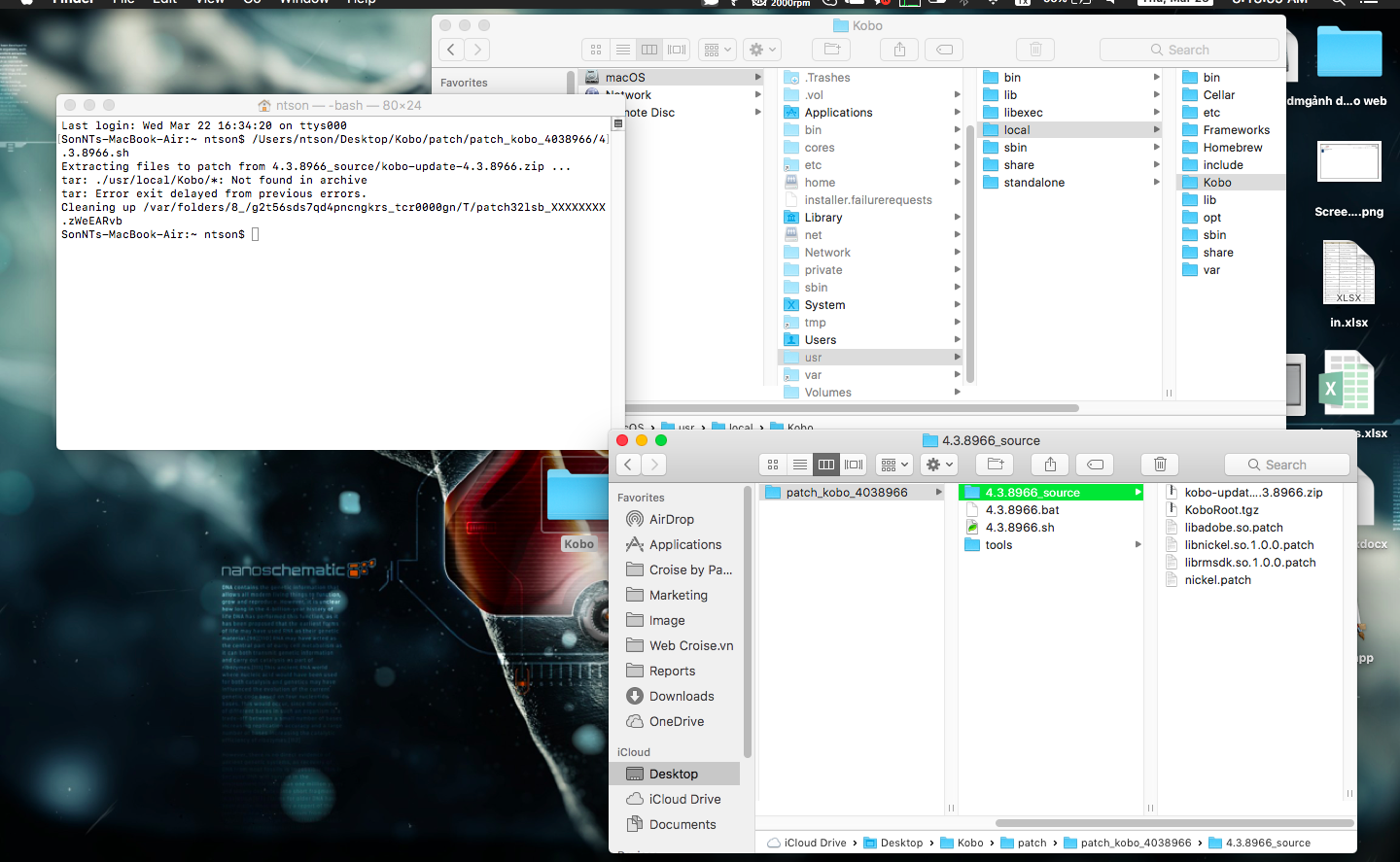Select the Kobo folder icon on the desktop
This screenshot has height=862, width=1400.
point(578,496)
